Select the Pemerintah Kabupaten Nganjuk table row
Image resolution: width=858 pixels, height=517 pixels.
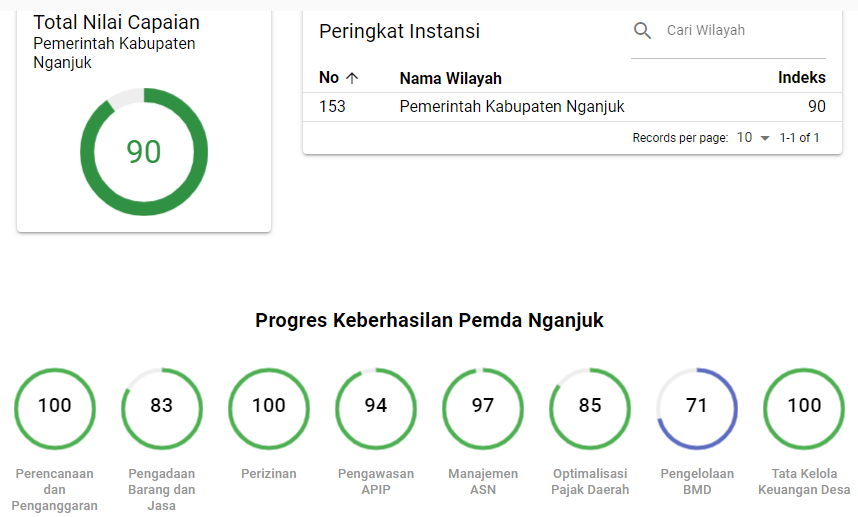coord(572,107)
